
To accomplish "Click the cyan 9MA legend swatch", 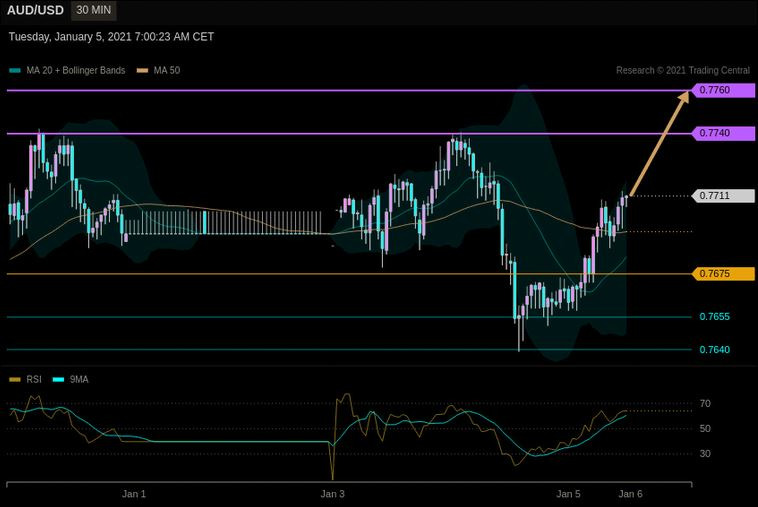I will (x=58, y=379).
